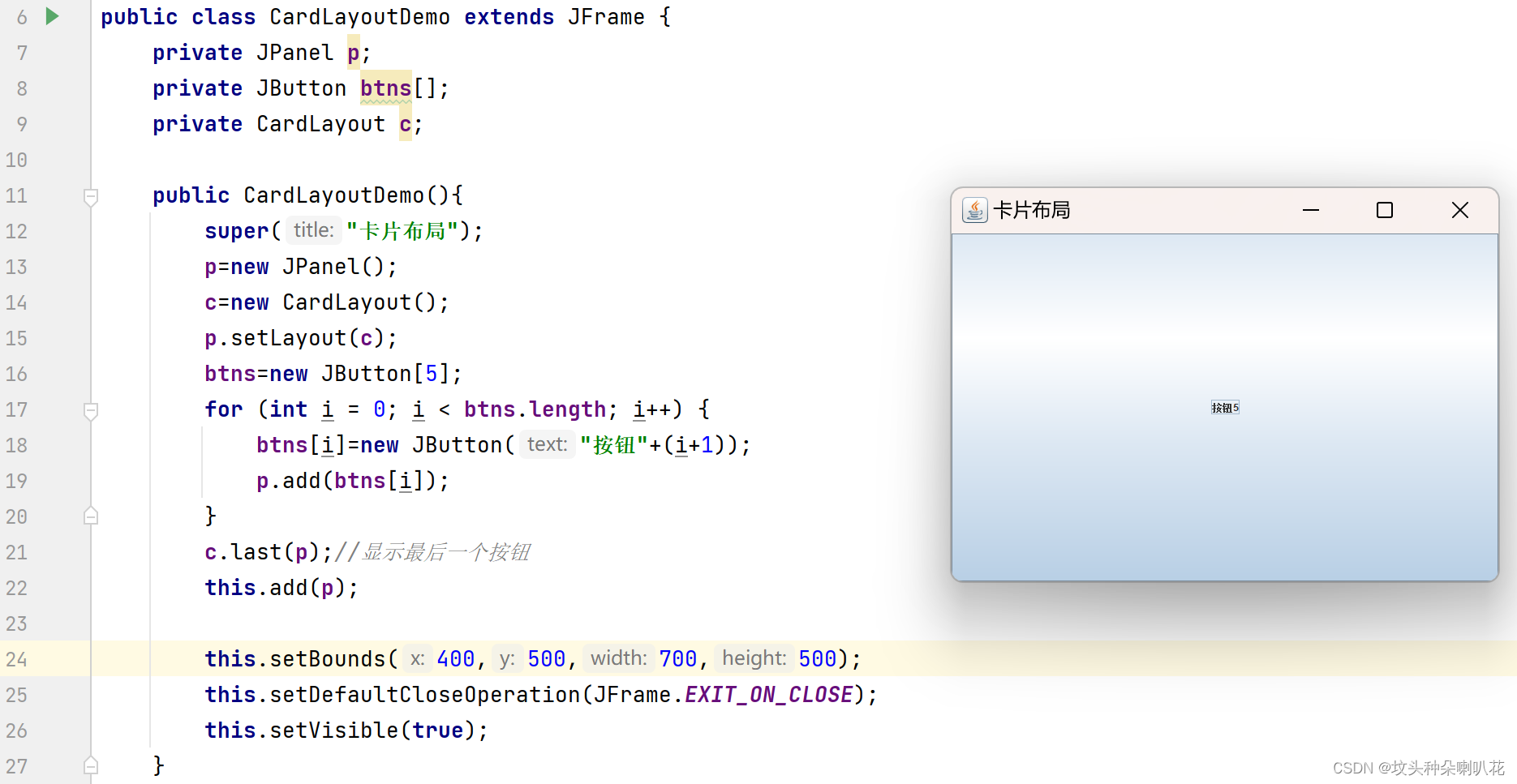Close the 卡片布局 window
The height and width of the screenshot is (784, 1517).
[1460, 210]
